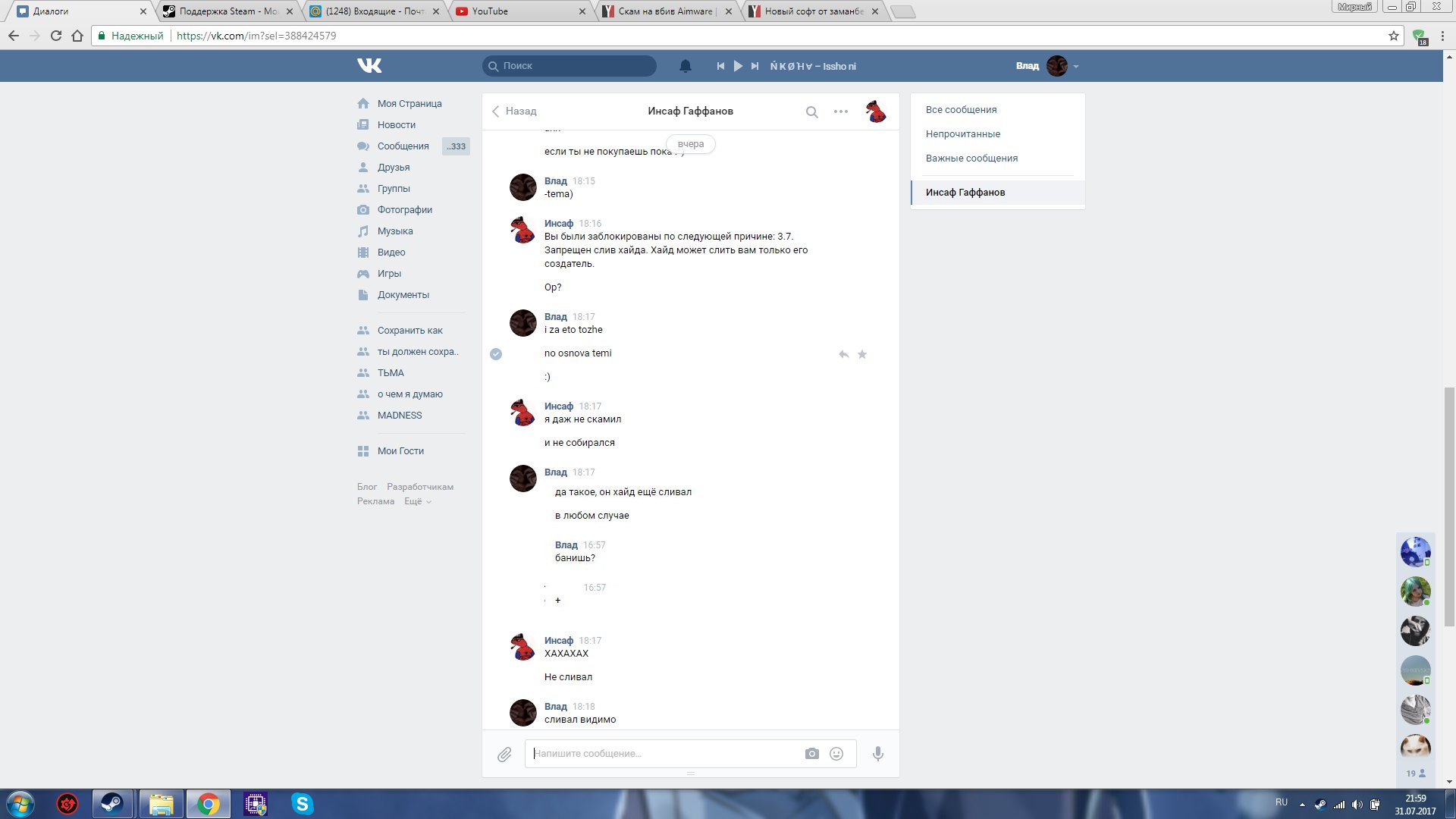Toggle the selection checkmark on 'no osnova temi'

pyautogui.click(x=496, y=354)
